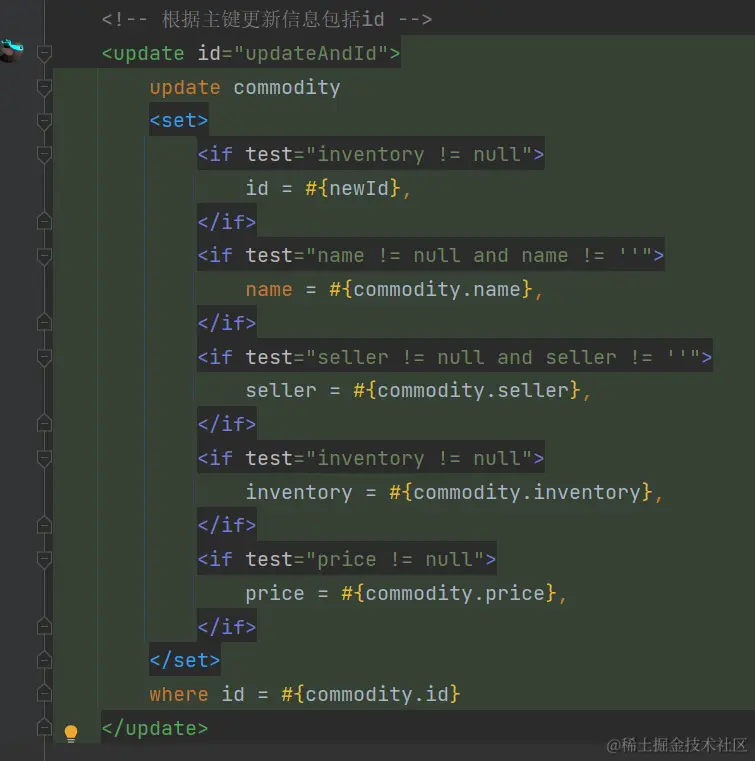Fold the price != null if block
The width and height of the screenshot is (755, 761).
pyautogui.click(x=44, y=560)
